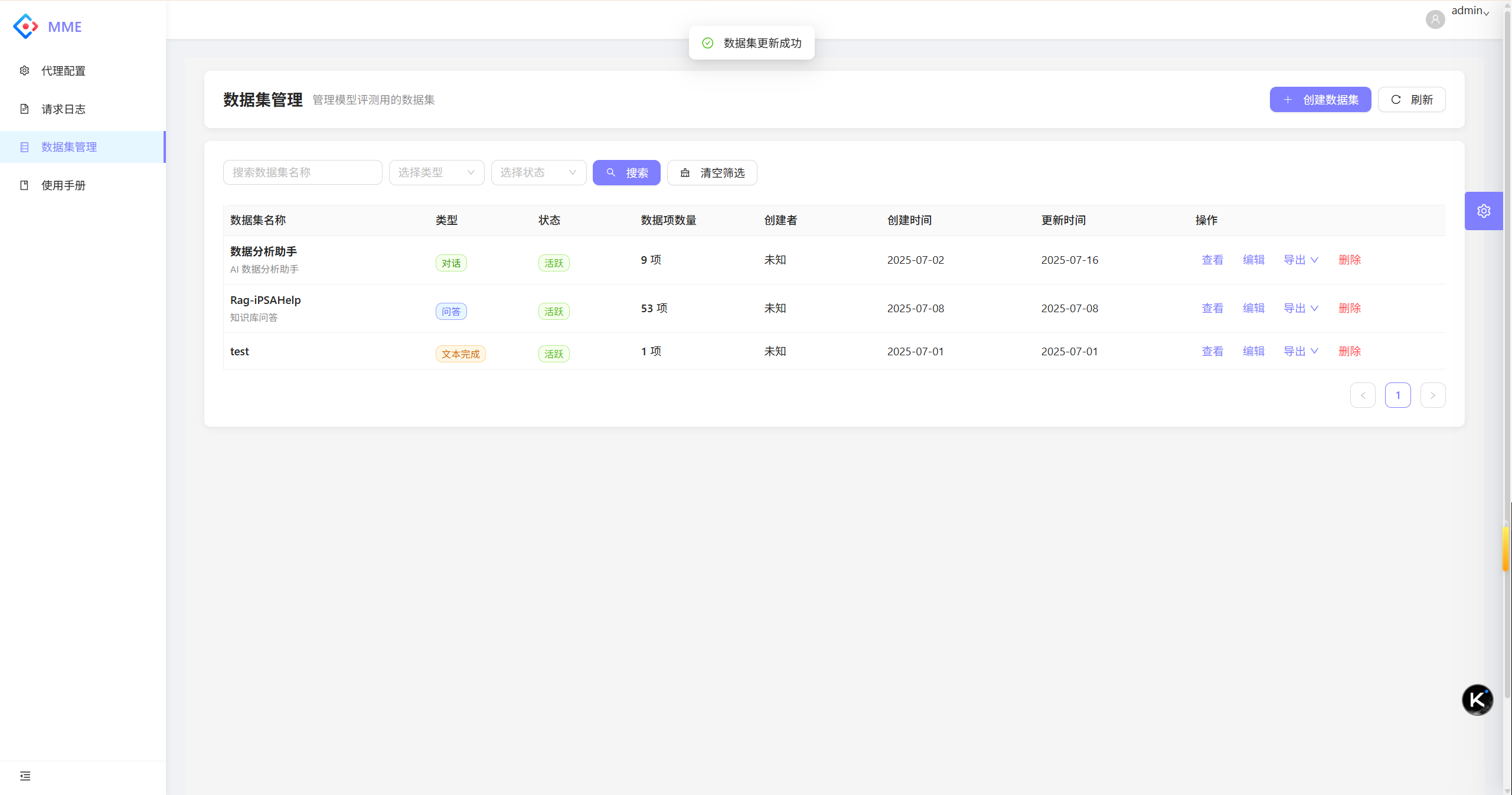The height and width of the screenshot is (795, 1512).
Task: Click the 创建数据集 button
Action: [1320, 100]
